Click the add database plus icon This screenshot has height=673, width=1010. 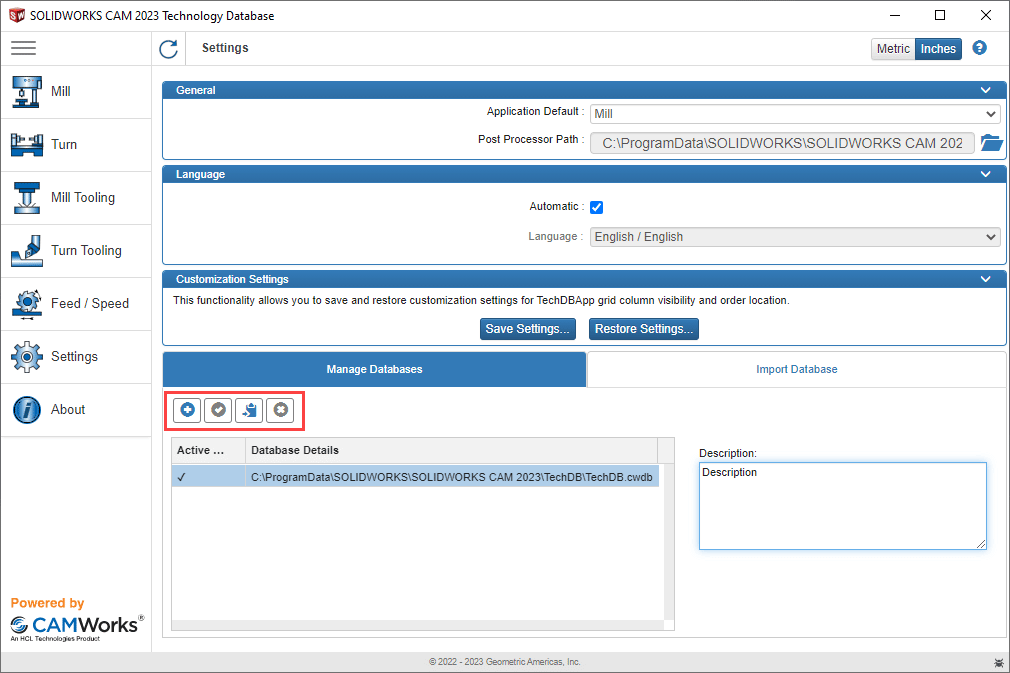[187, 410]
